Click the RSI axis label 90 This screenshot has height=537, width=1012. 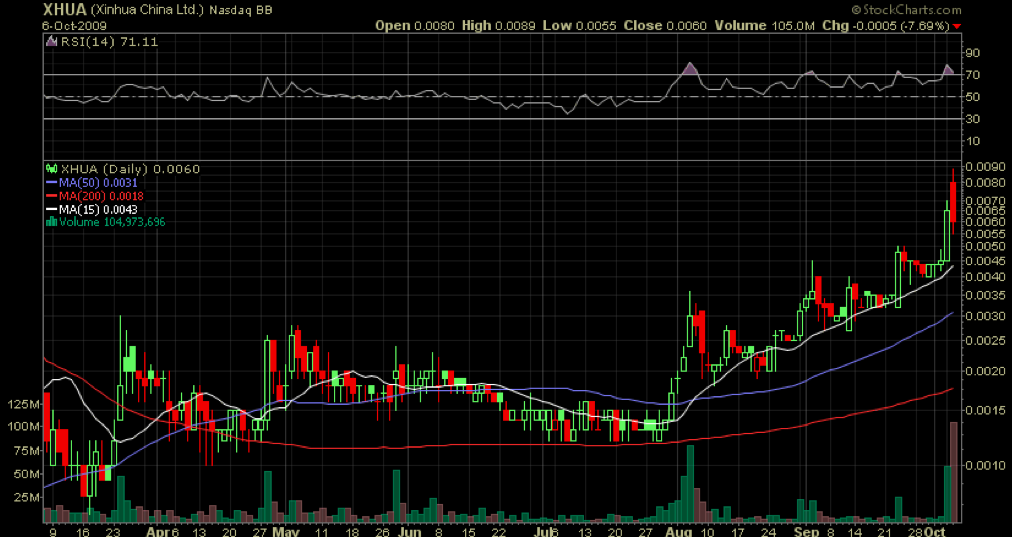(973, 53)
